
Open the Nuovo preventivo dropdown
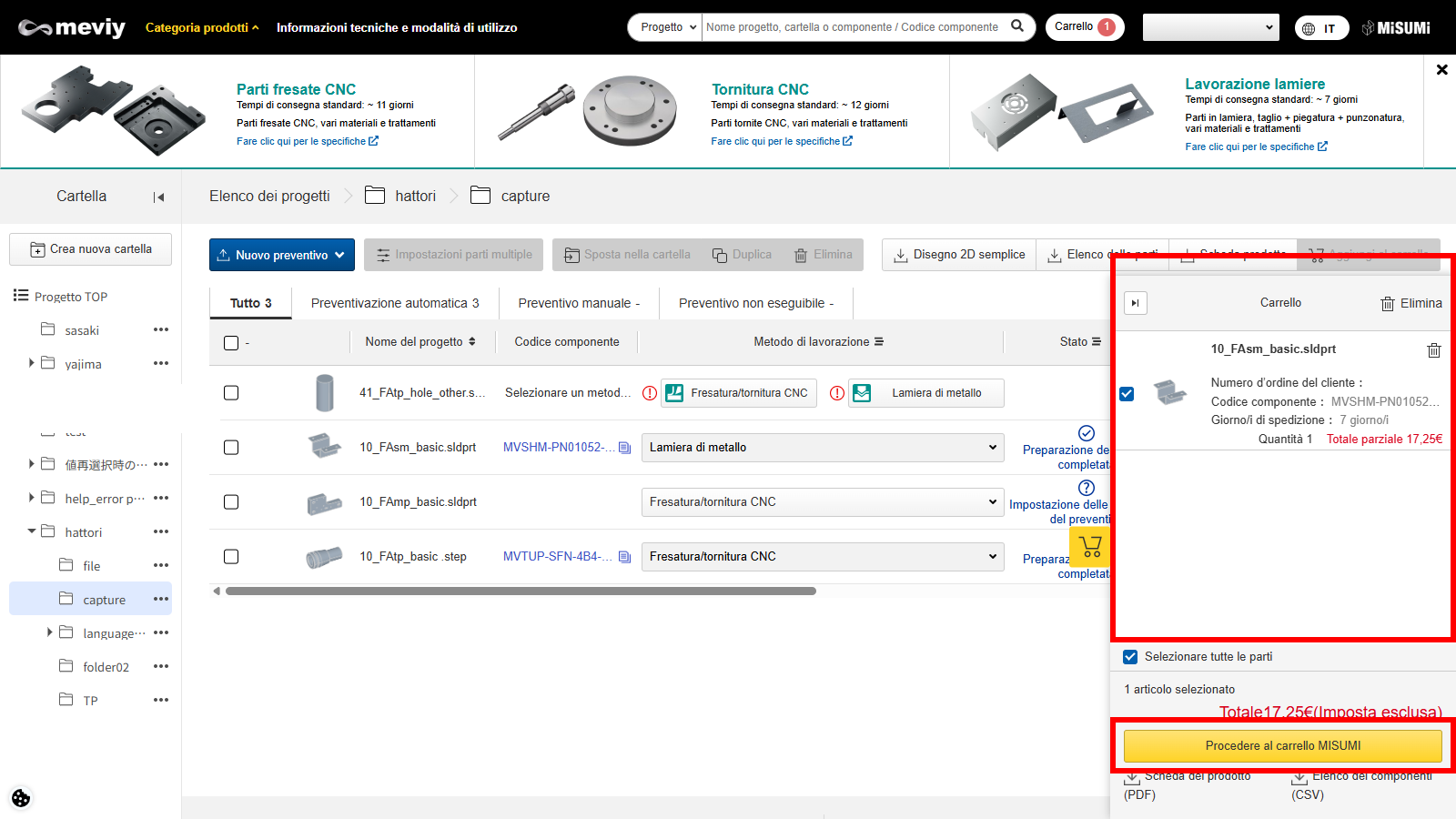[x=281, y=255]
